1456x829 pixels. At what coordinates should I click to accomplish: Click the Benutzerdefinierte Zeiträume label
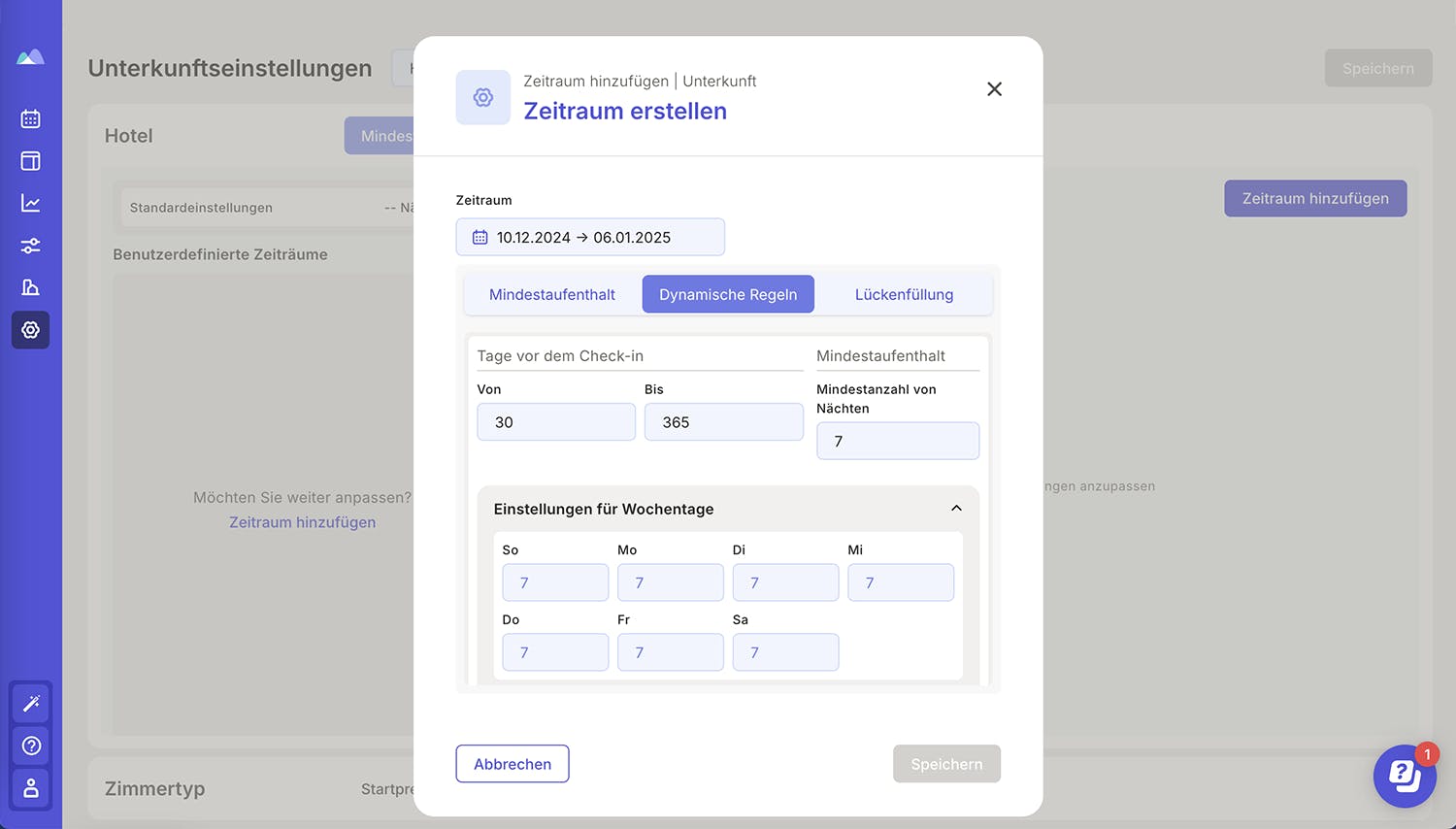[220, 254]
